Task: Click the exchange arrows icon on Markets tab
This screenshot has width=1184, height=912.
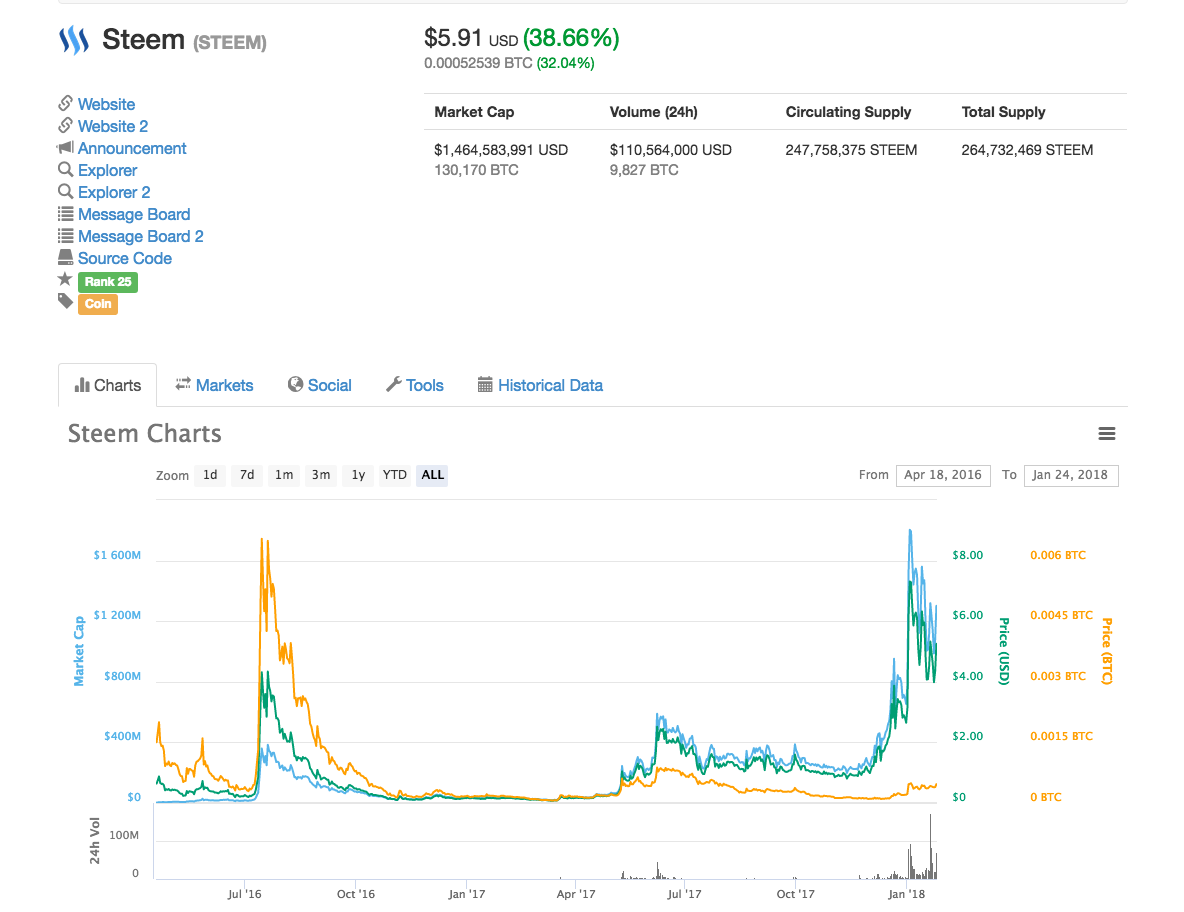Action: tap(183, 384)
